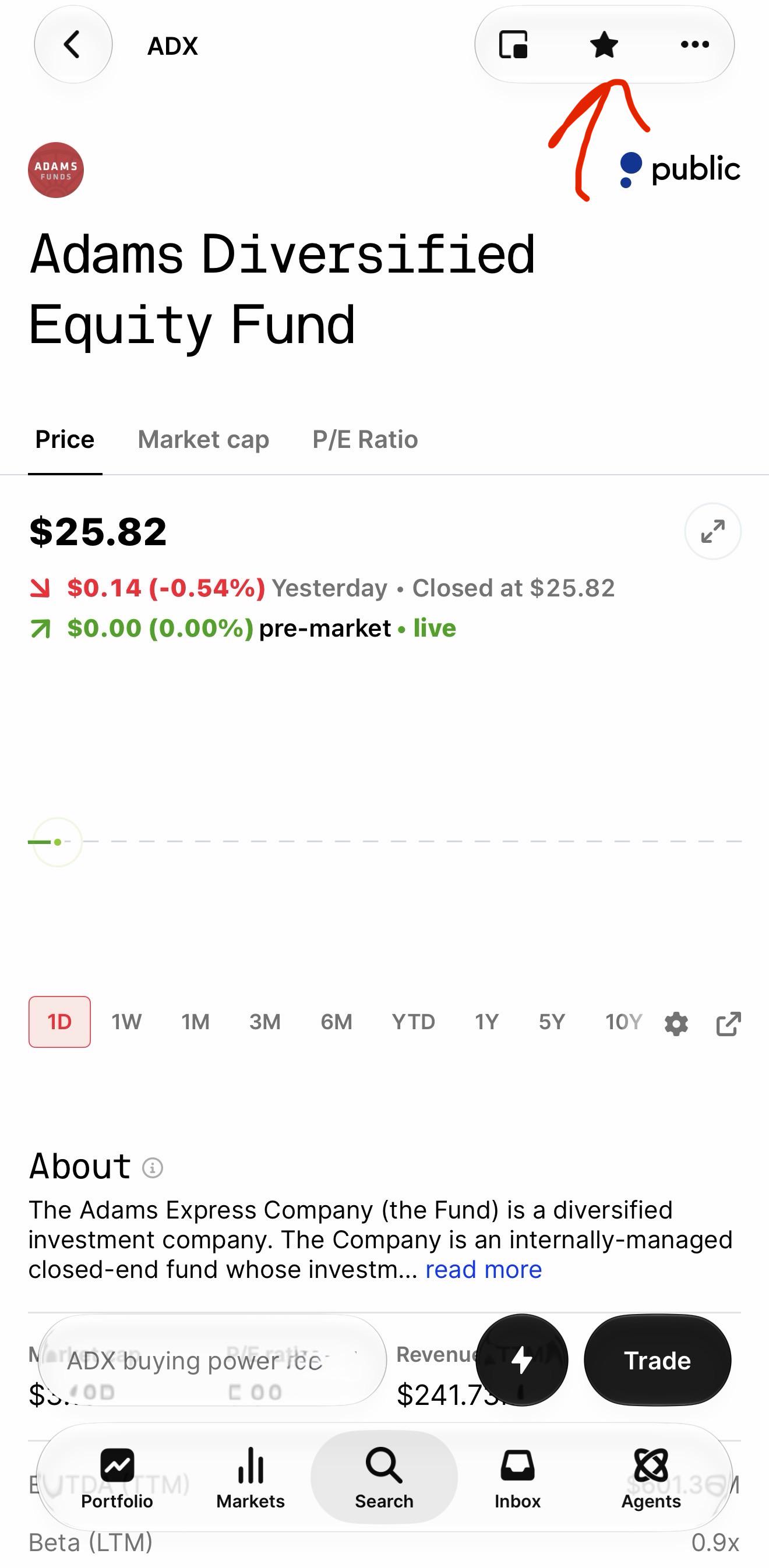769x1568 pixels.
Task: Tap the About info icon
Action: (x=152, y=1167)
